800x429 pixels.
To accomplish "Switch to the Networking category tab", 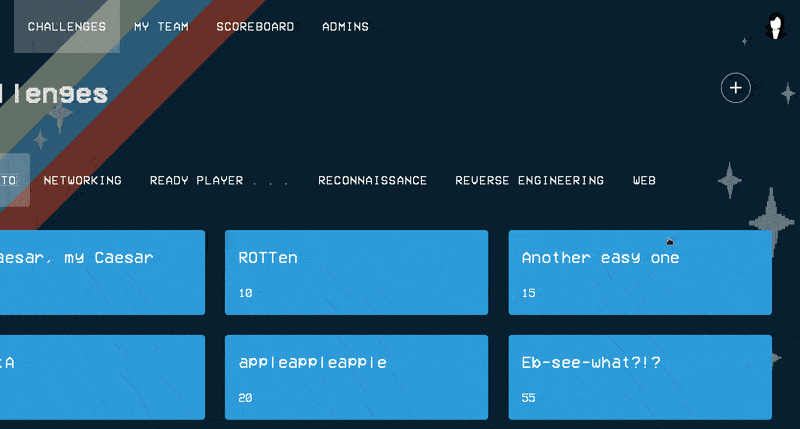I will coord(82,180).
